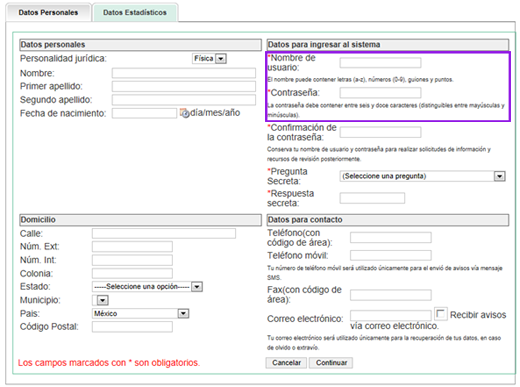This screenshot has height=387, width=520.
Task: Select the Datos Personales tab
Action: 48,12
